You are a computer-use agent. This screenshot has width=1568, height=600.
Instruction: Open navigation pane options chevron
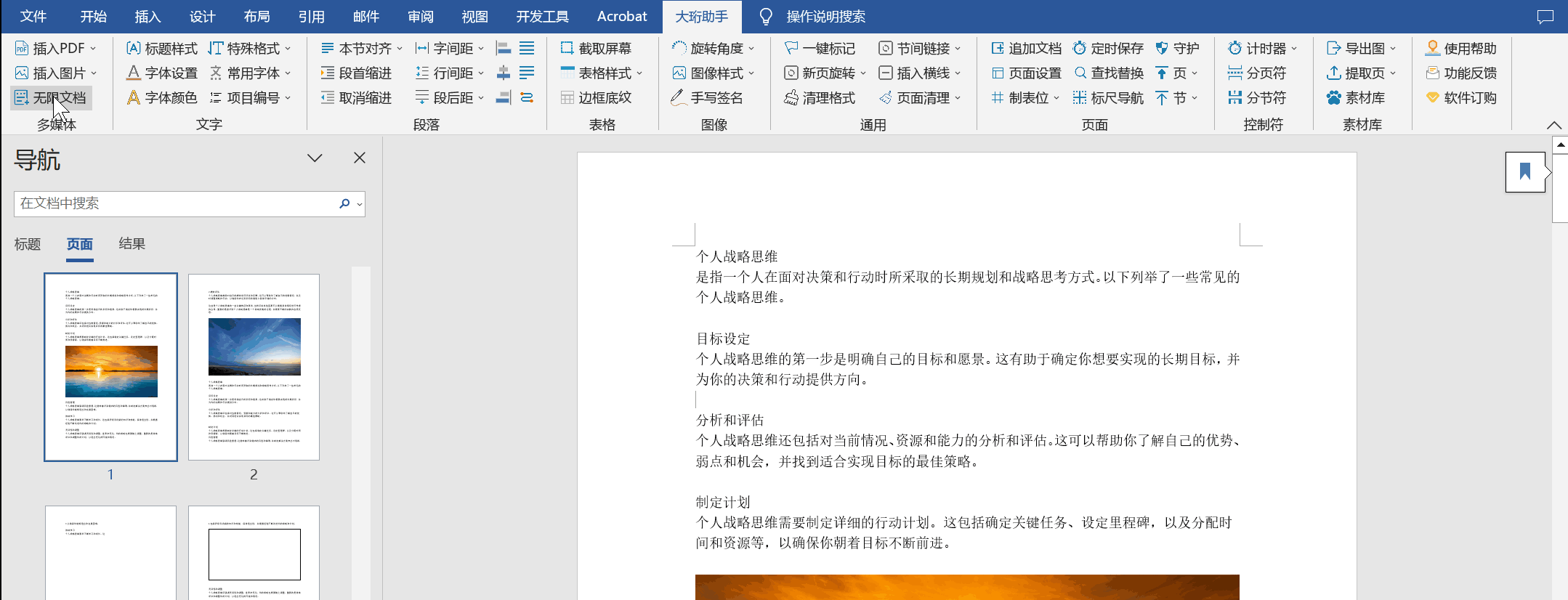(x=315, y=158)
